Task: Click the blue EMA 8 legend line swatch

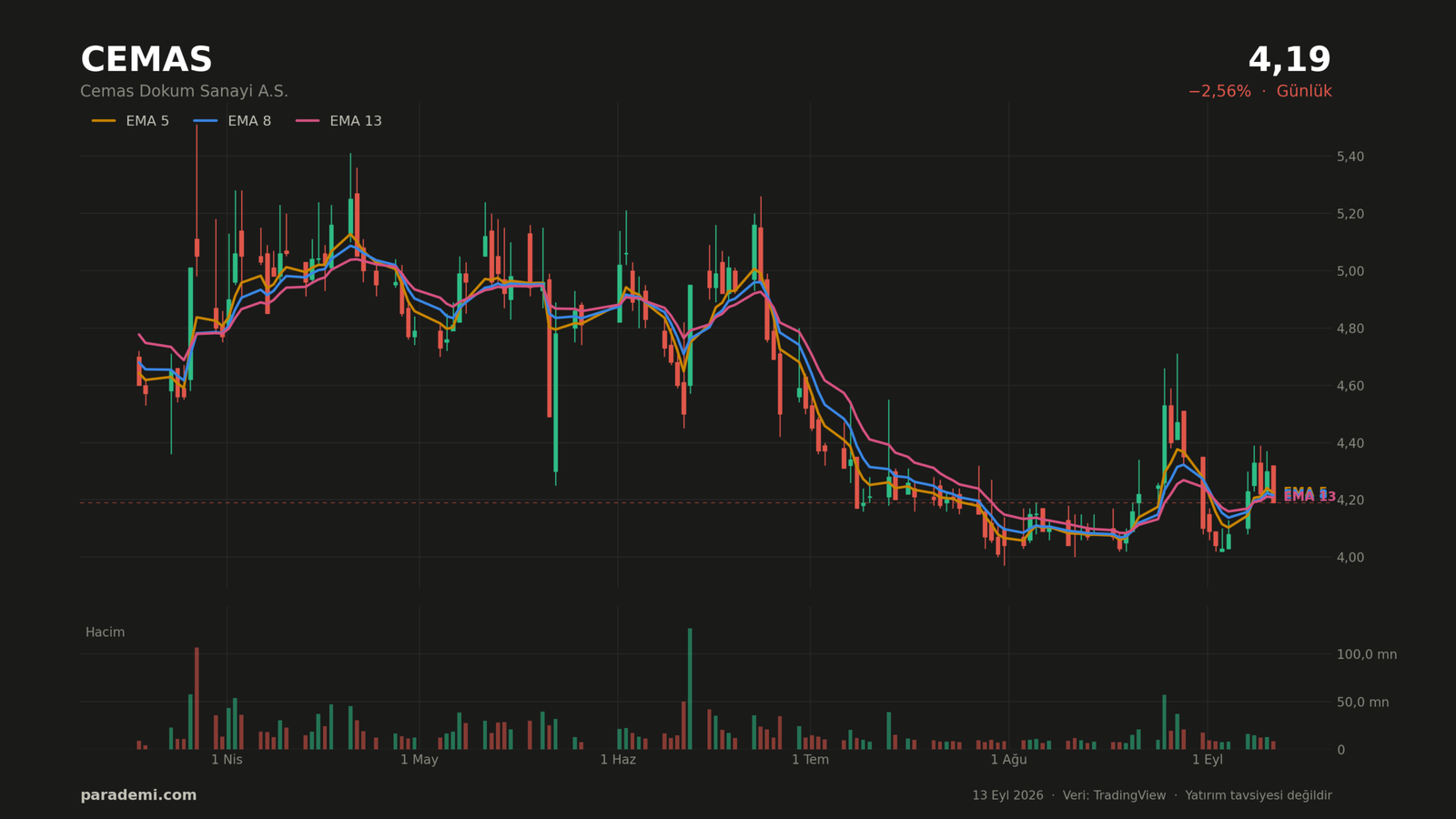Action: click(x=206, y=121)
